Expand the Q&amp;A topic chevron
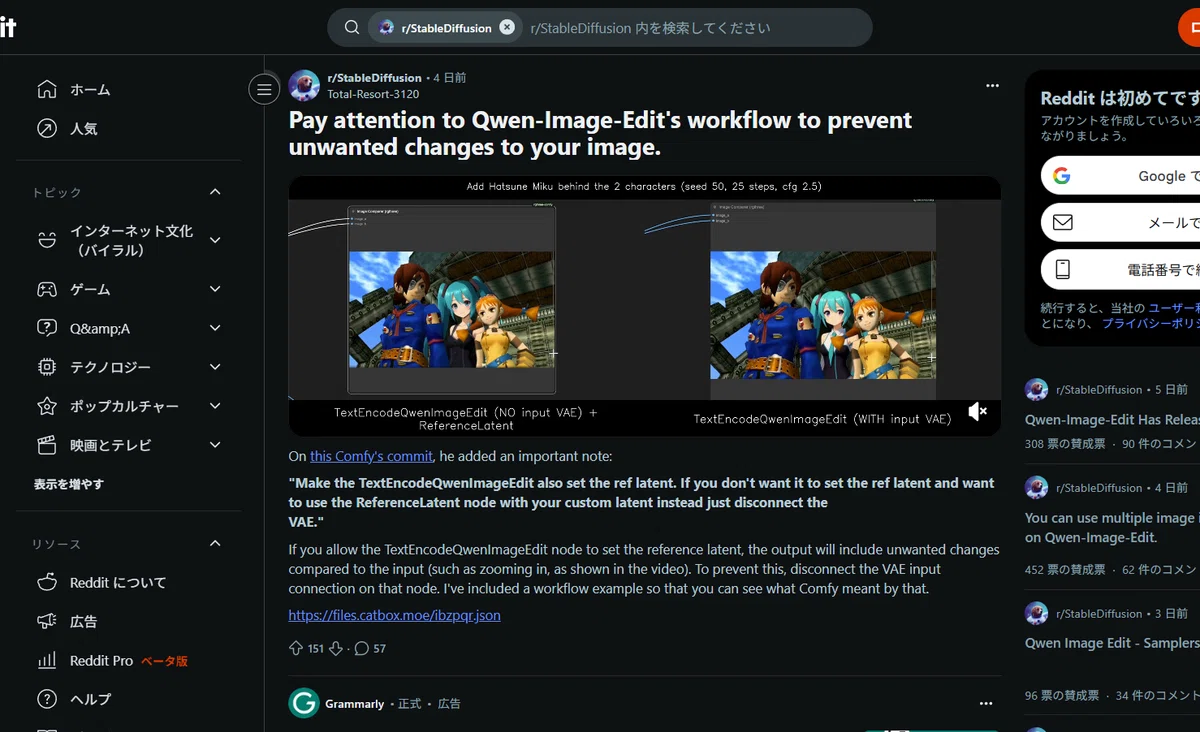Screen dimensions: 1200x732 pos(215,328)
